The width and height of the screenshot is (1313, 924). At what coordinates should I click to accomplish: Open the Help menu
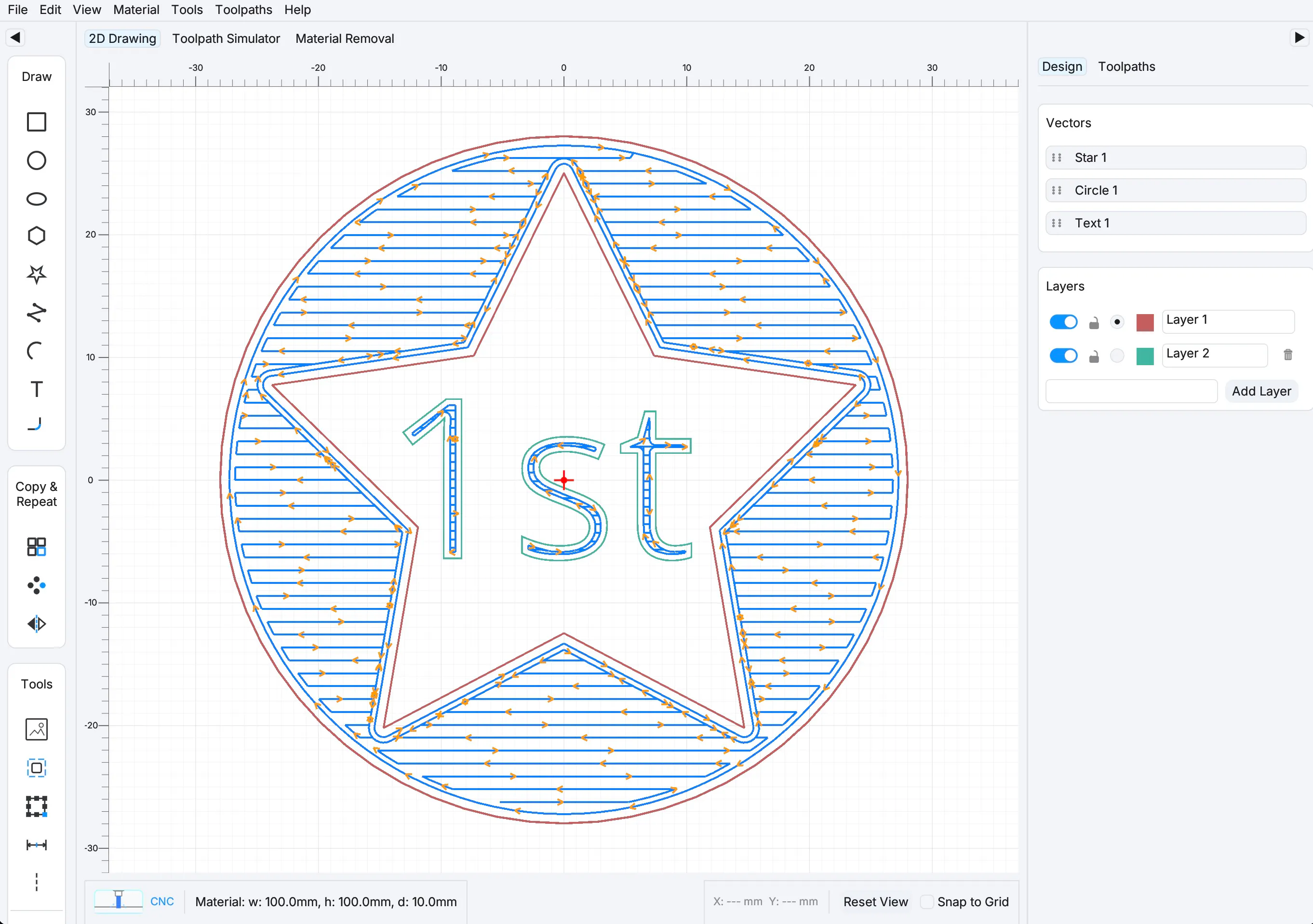pos(297,10)
